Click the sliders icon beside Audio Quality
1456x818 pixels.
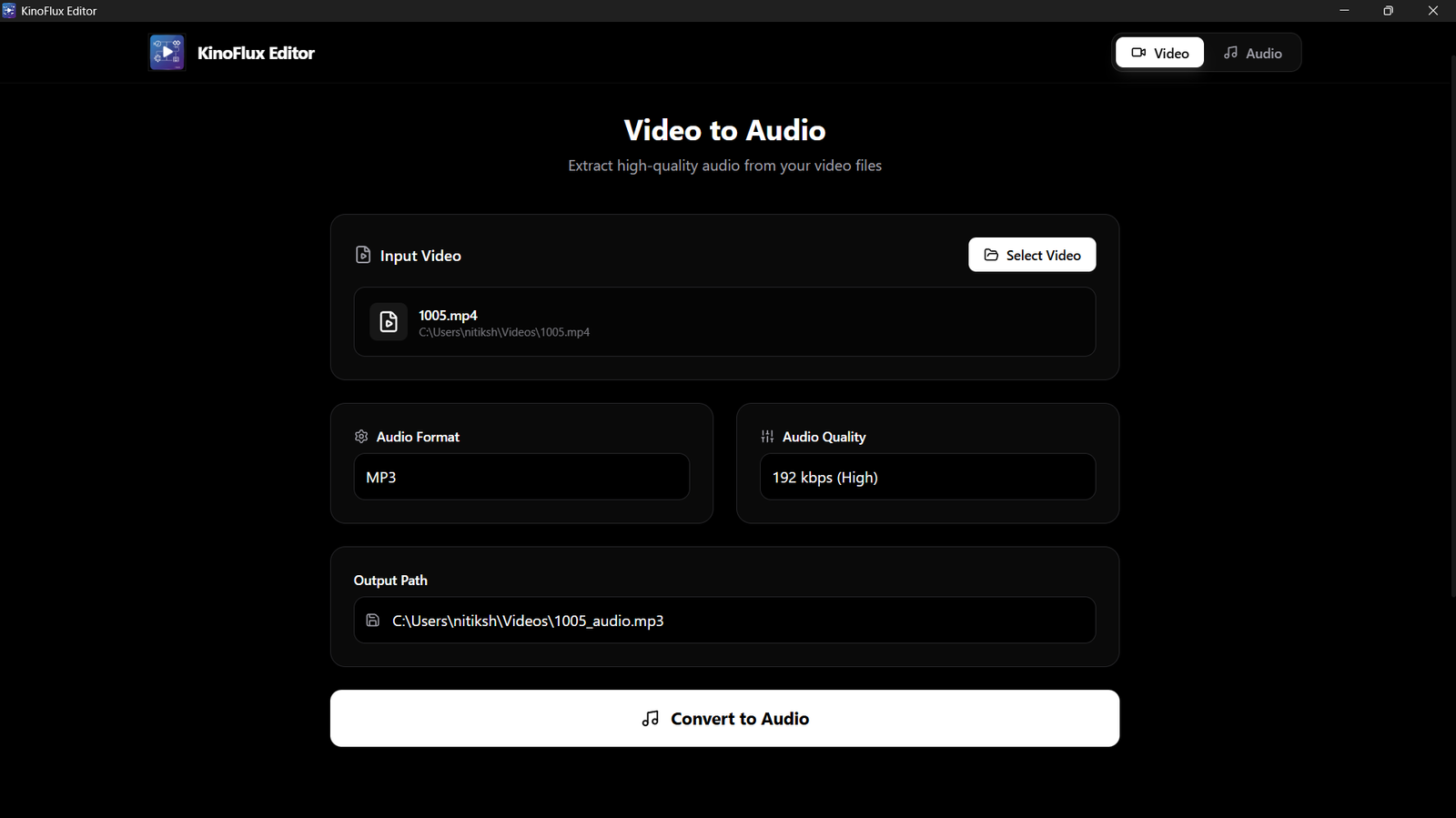(x=767, y=437)
